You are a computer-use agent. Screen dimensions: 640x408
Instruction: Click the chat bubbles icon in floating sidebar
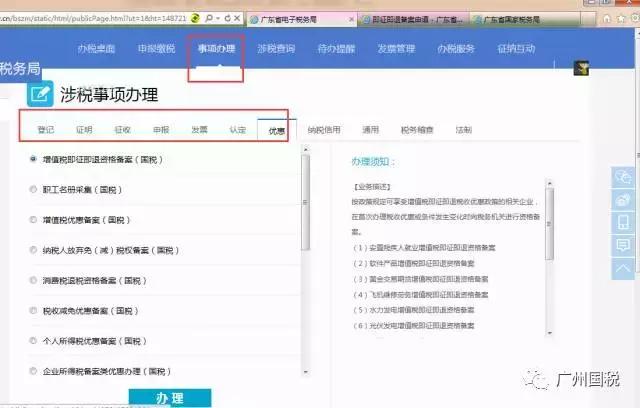pyautogui.click(x=623, y=177)
